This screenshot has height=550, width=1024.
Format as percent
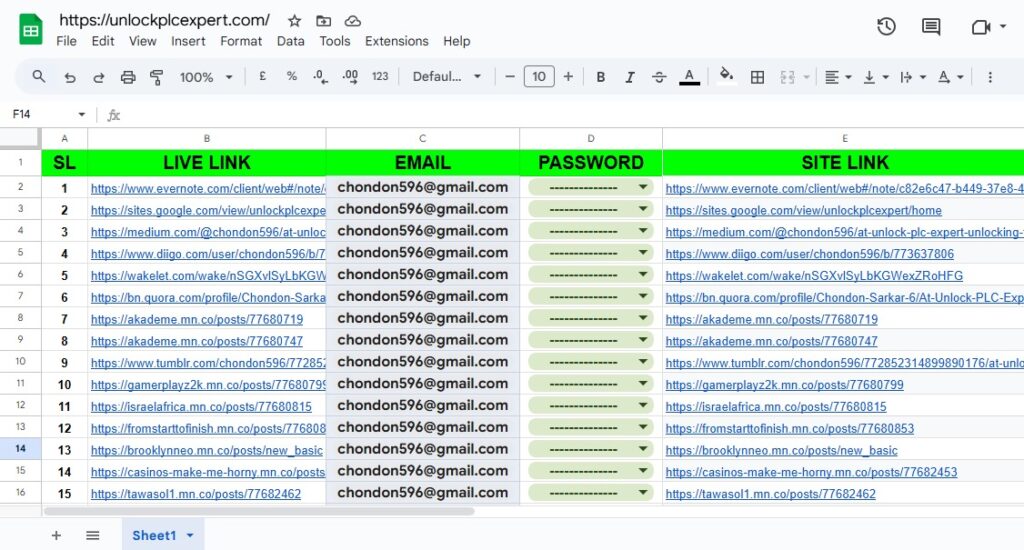292,76
